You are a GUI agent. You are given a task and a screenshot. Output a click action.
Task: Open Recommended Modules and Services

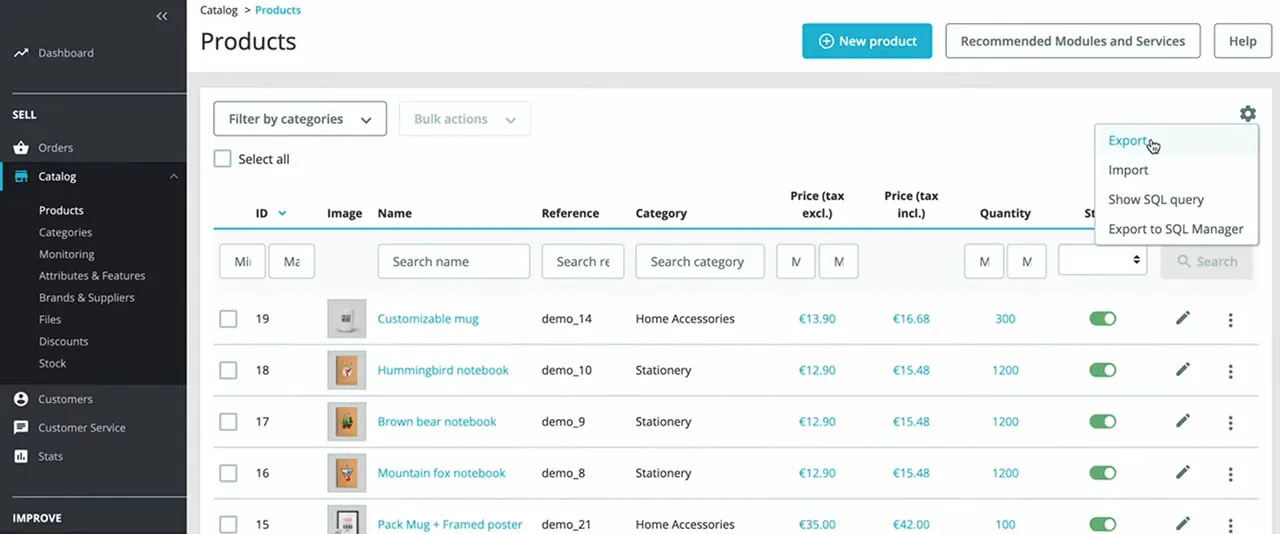tap(1073, 41)
